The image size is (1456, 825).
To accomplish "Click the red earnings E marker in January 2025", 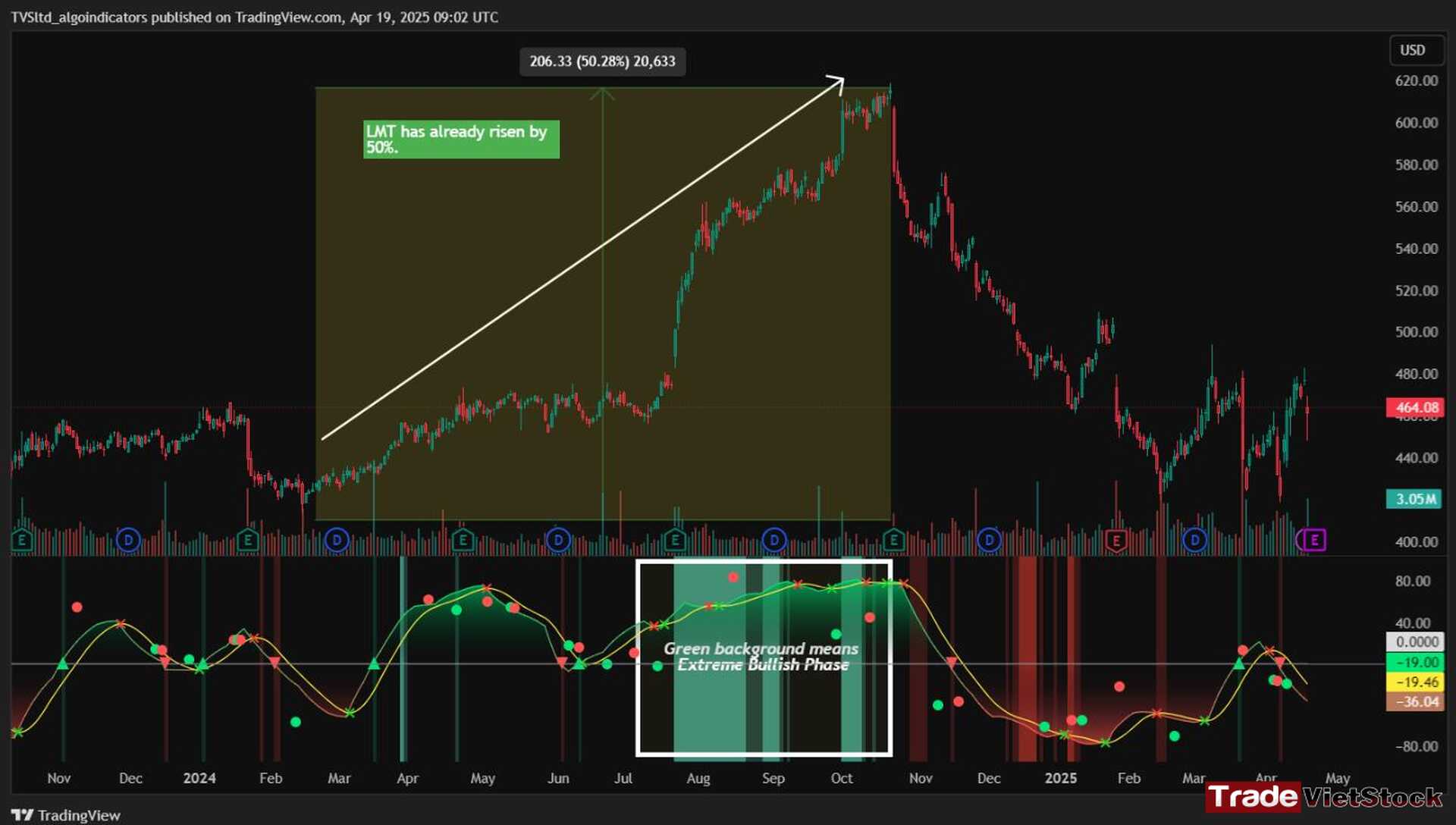I will click(x=1116, y=541).
